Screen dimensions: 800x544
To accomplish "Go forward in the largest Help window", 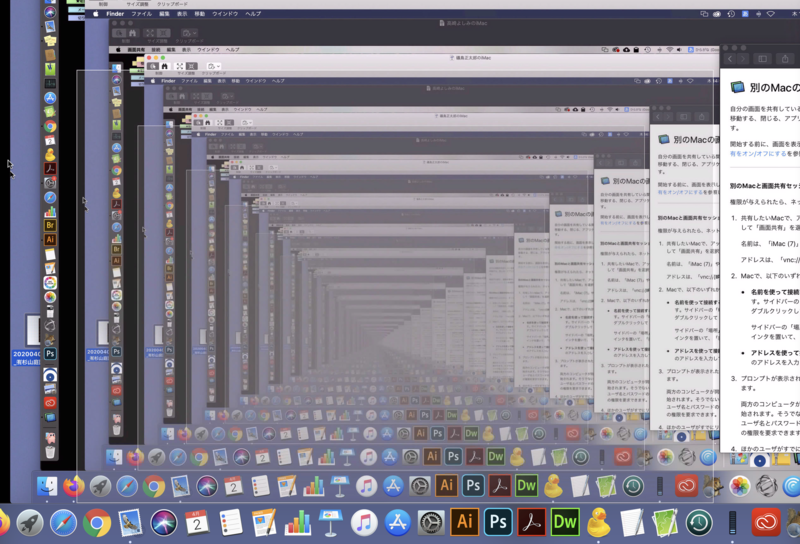I will point(743,59).
